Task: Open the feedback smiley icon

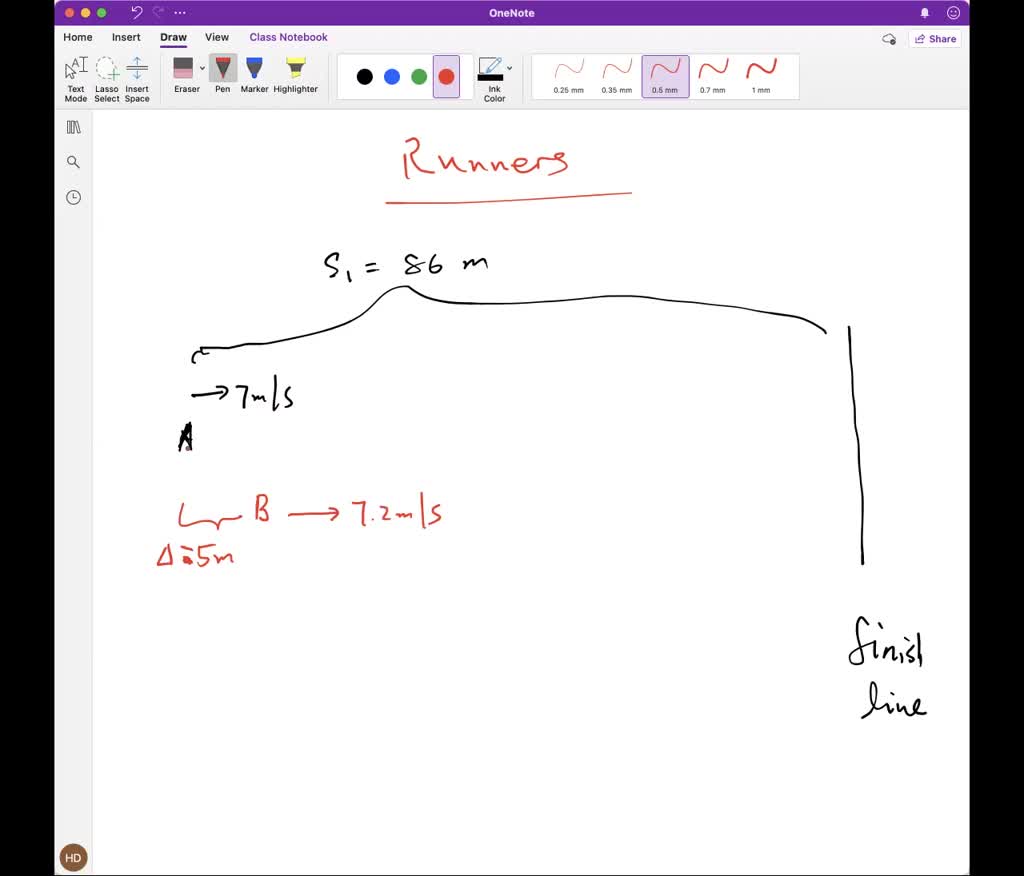Action: tap(953, 12)
